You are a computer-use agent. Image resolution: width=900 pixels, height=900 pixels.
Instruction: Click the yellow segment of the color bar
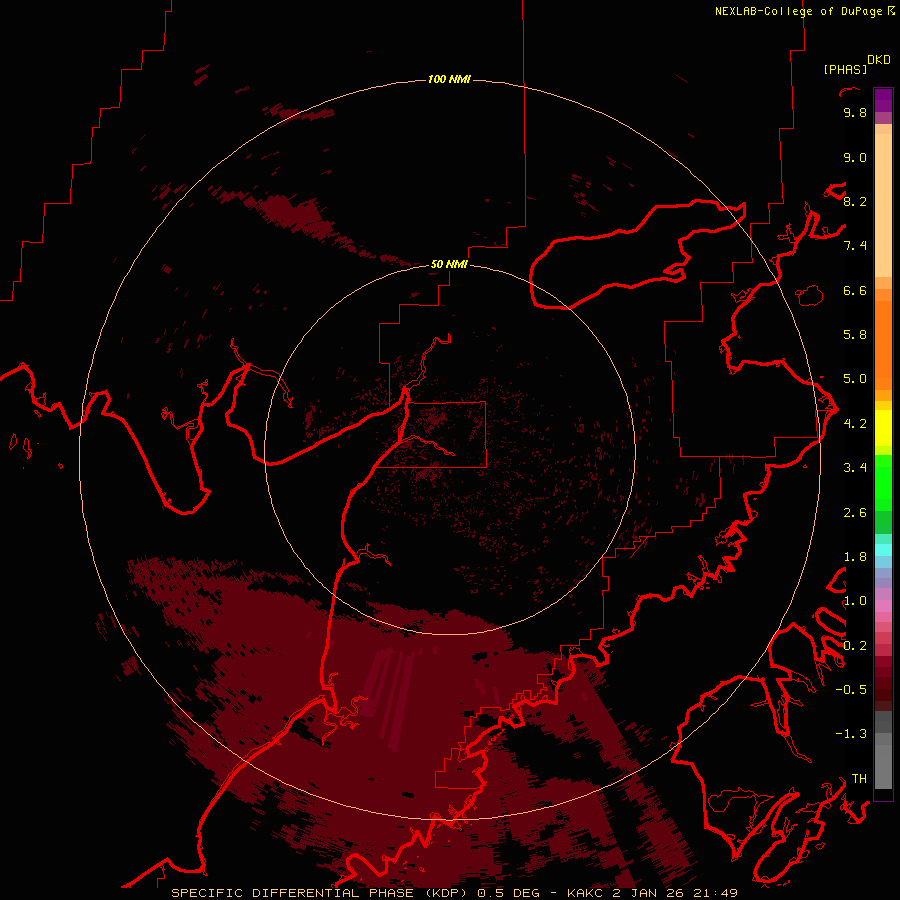pyautogui.click(x=883, y=428)
